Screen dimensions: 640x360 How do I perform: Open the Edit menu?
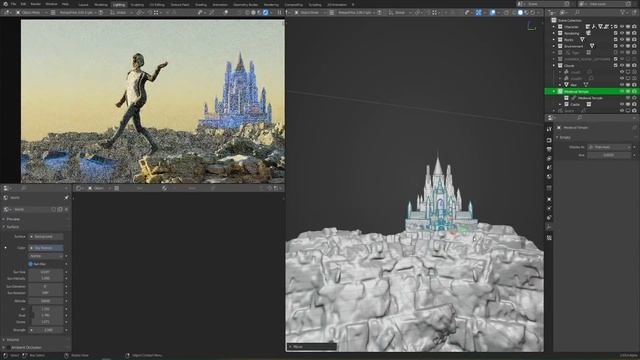(x=23, y=4)
